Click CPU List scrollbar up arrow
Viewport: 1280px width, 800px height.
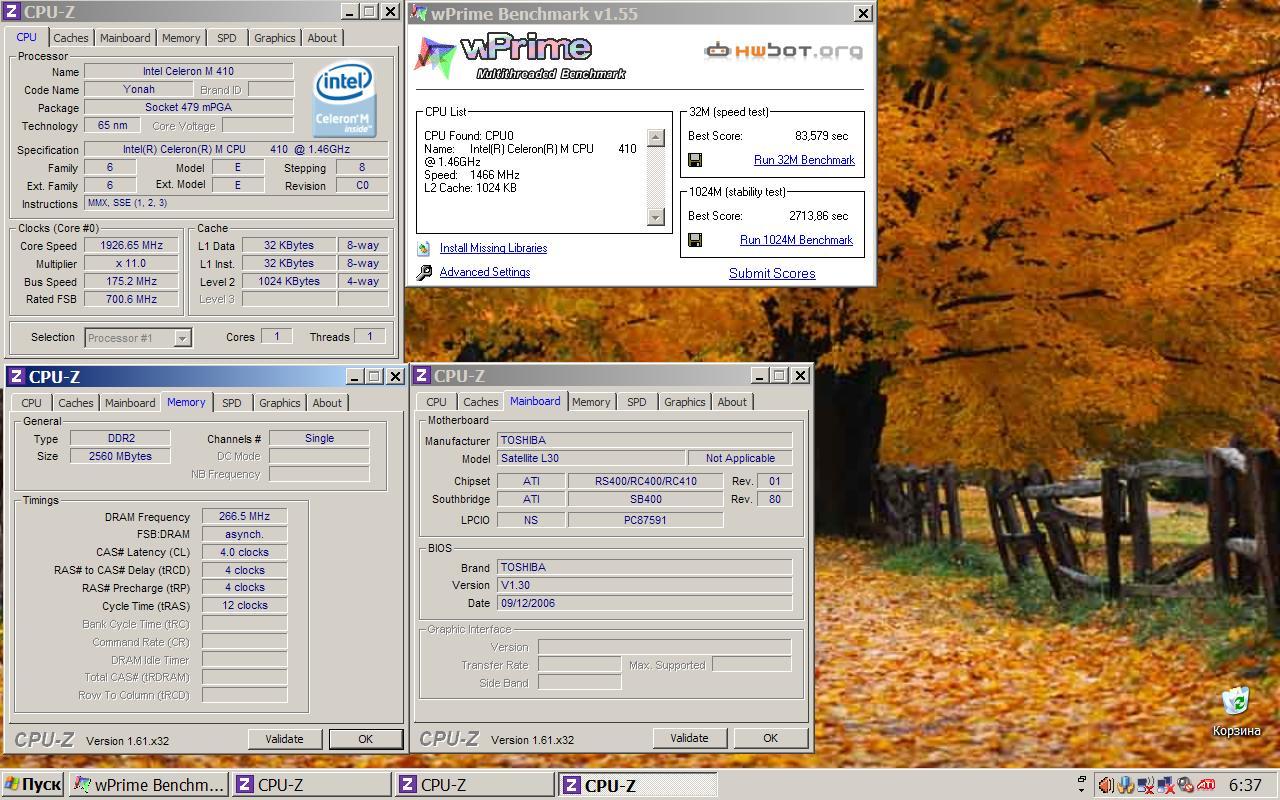point(656,138)
